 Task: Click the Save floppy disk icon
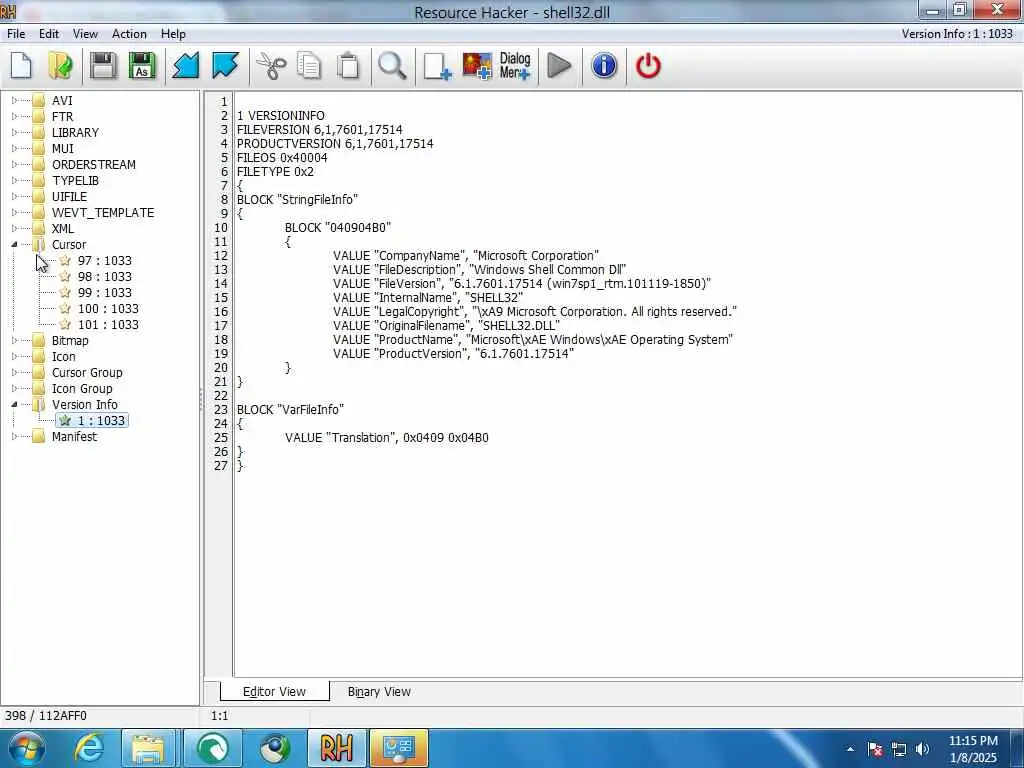(x=103, y=66)
